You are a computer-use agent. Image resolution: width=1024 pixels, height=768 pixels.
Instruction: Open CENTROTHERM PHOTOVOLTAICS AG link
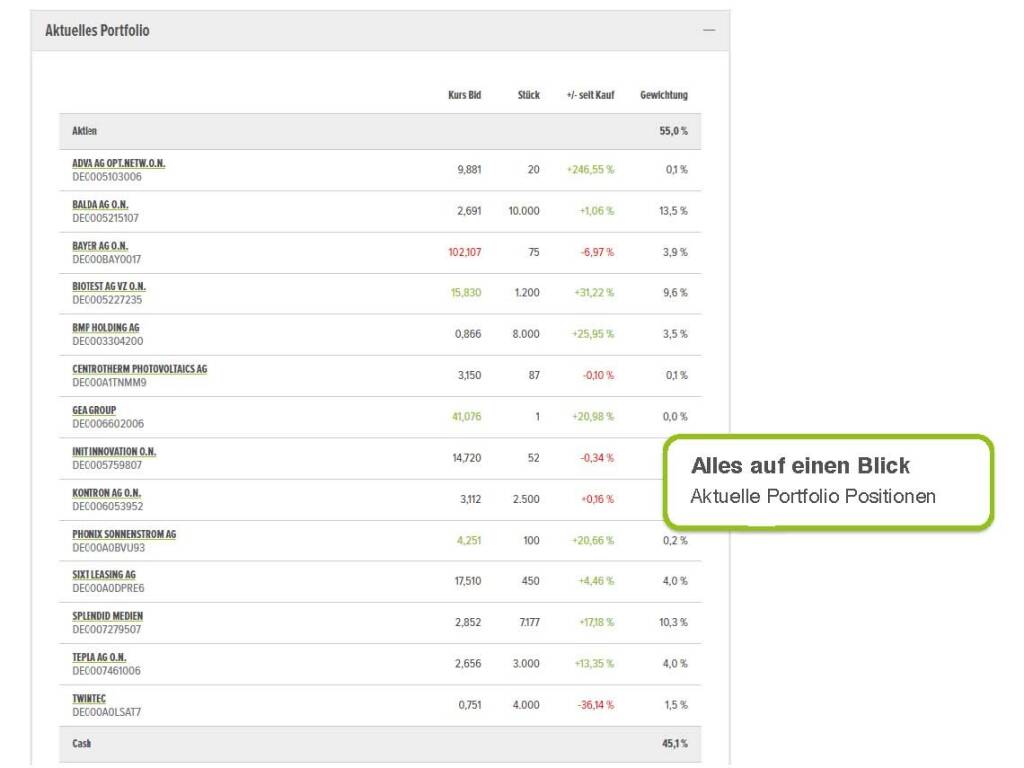coord(139,369)
